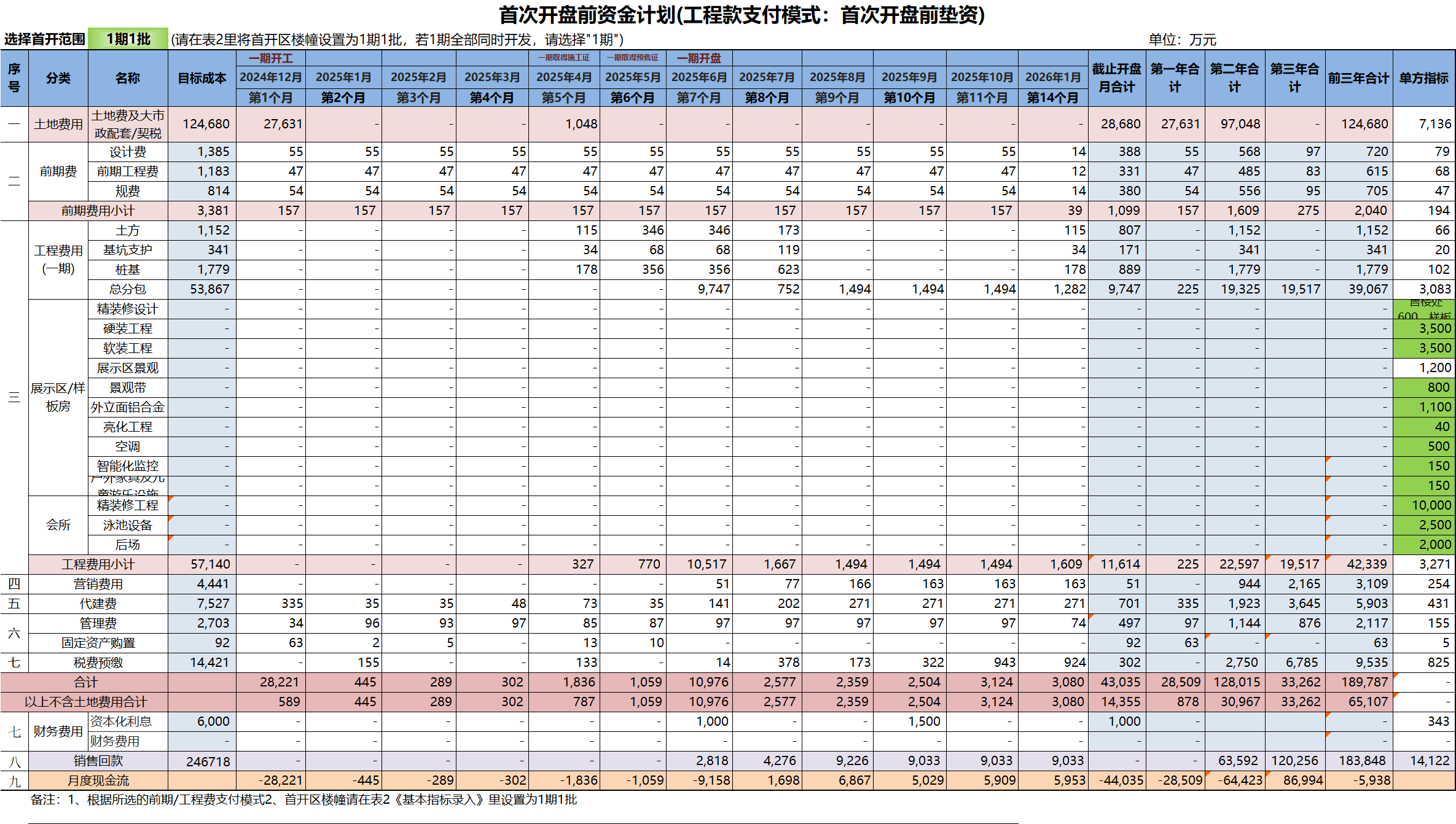Click sales receipts value 246718
The image size is (1456, 824).
point(202,761)
